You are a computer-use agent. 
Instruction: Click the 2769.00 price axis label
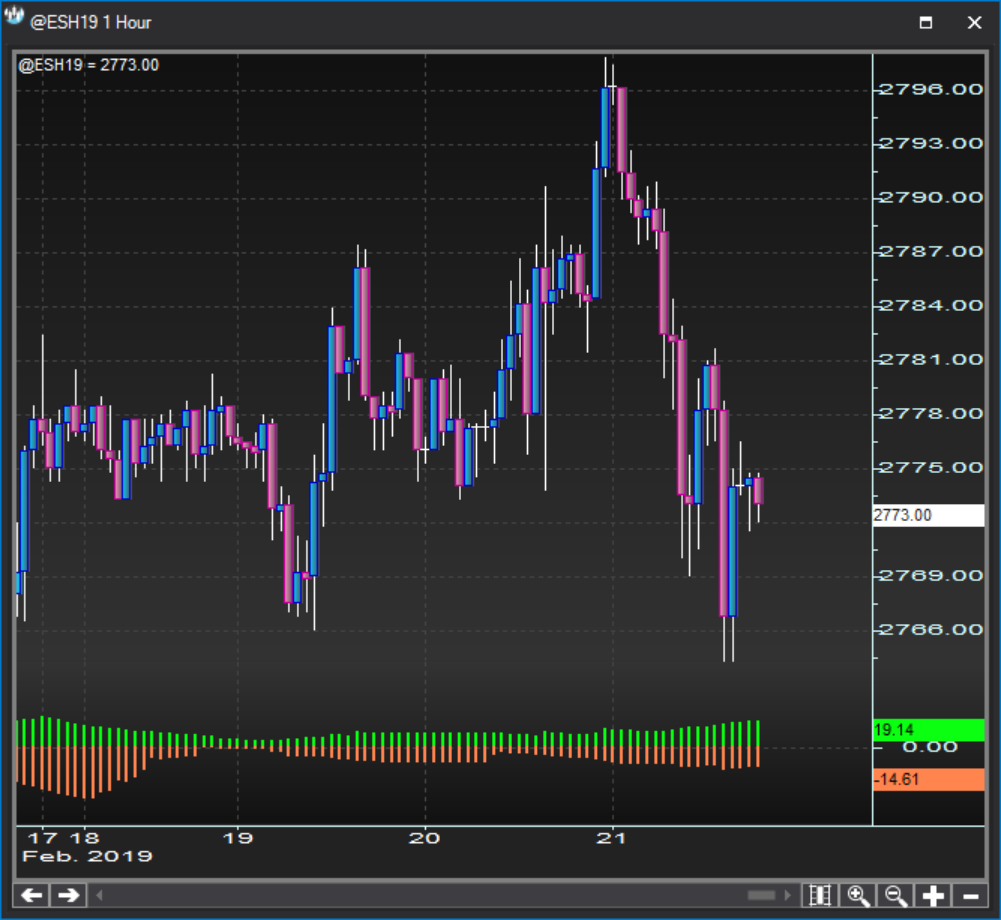click(x=931, y=576)
